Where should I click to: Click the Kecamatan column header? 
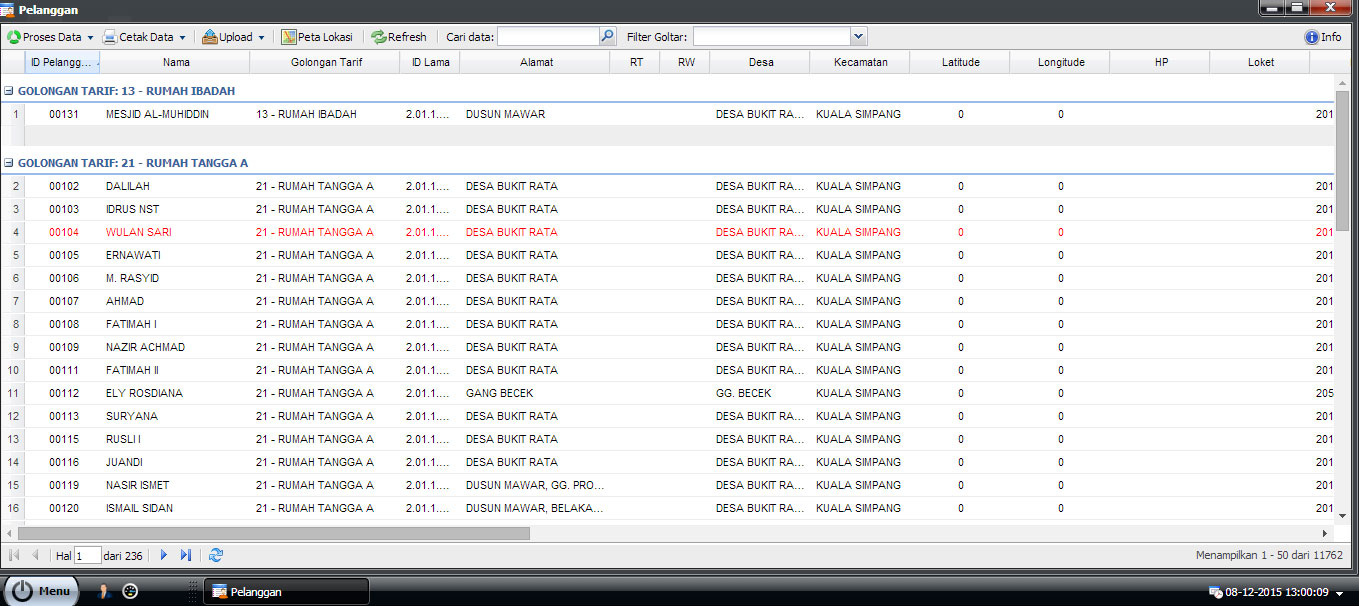coord(860,62)
